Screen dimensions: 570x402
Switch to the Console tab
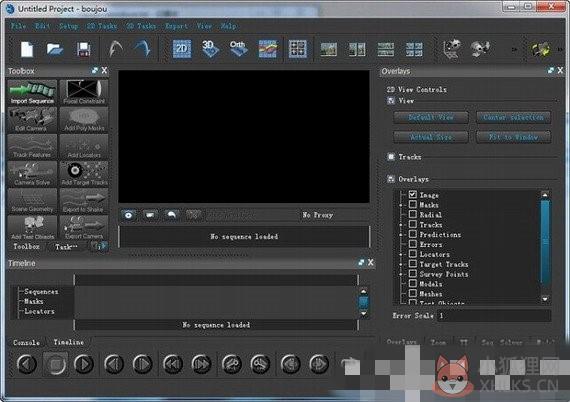tap(26, 342)
